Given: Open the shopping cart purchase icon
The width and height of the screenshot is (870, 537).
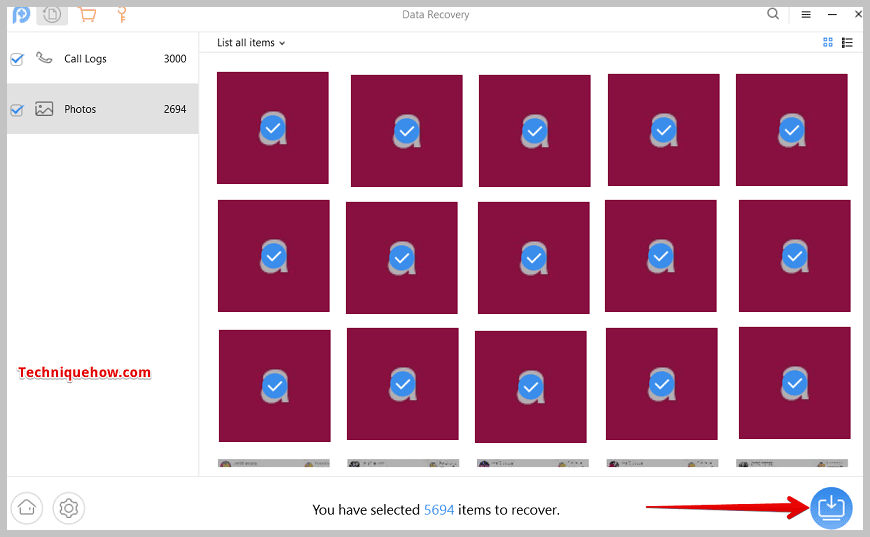Looking at the screenshot, I should click(x=87, y=14).
